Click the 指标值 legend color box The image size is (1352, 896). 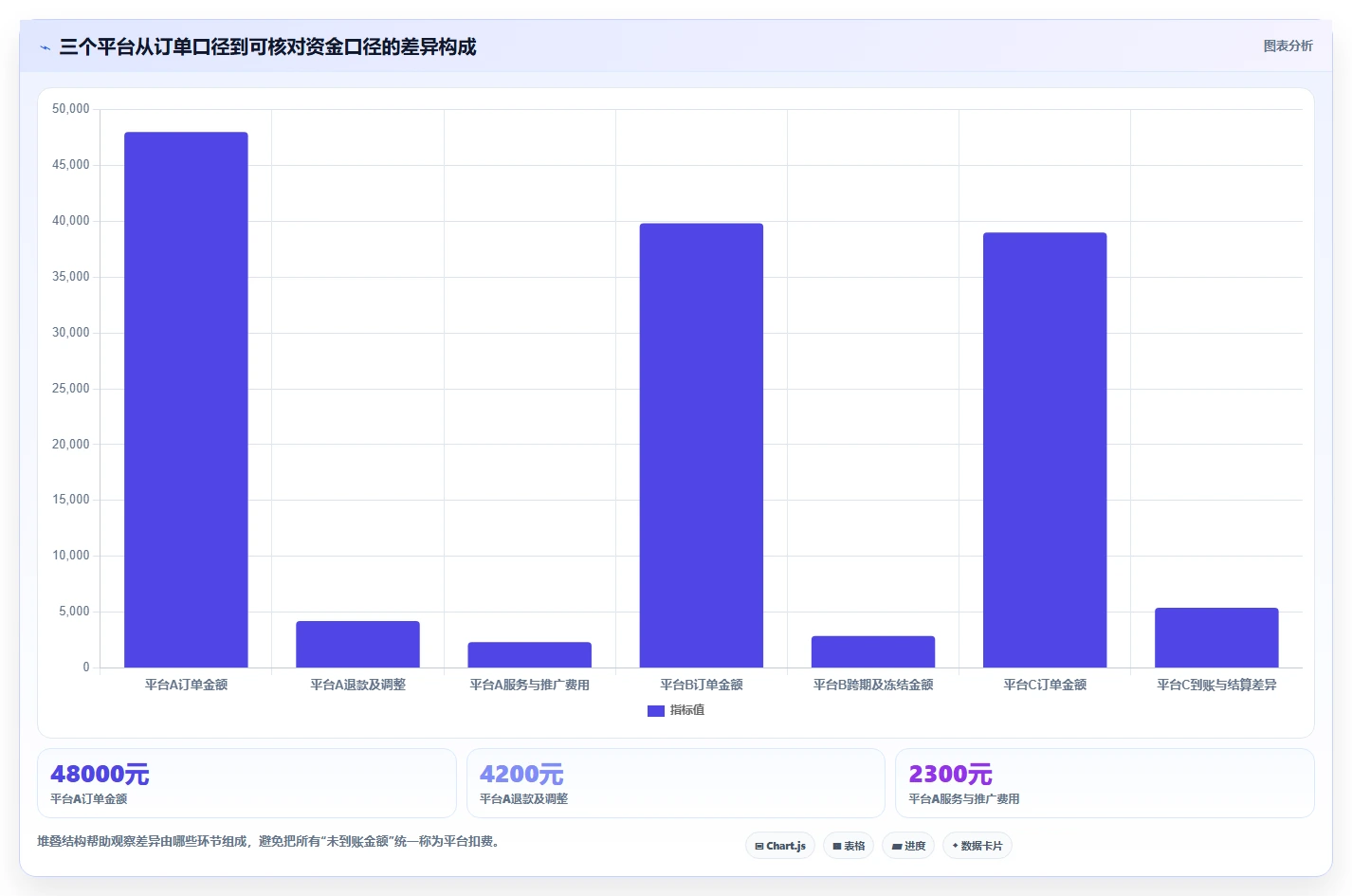(x=656, y=710)
